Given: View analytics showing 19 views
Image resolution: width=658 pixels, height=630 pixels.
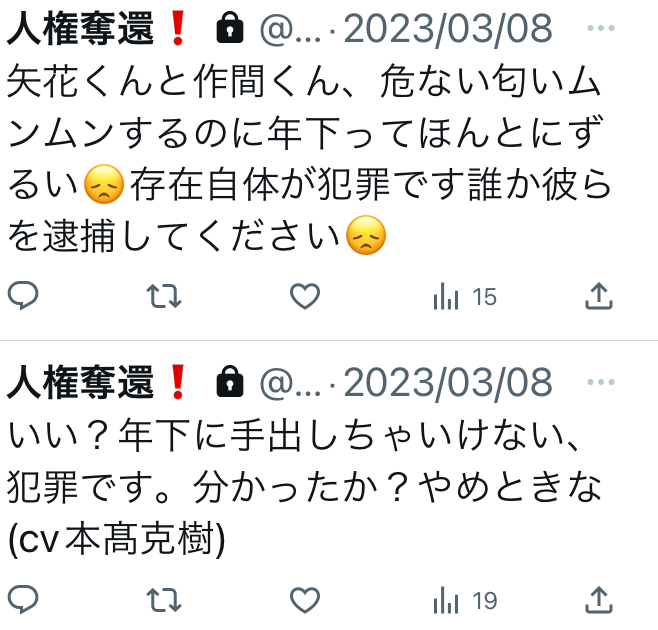Looking at the screenshot, I should pyautogui.click(x=465, y=601).
